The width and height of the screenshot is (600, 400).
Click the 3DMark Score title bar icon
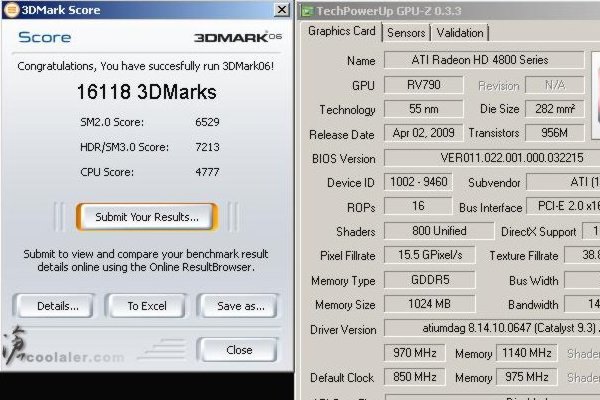[11, 10]
